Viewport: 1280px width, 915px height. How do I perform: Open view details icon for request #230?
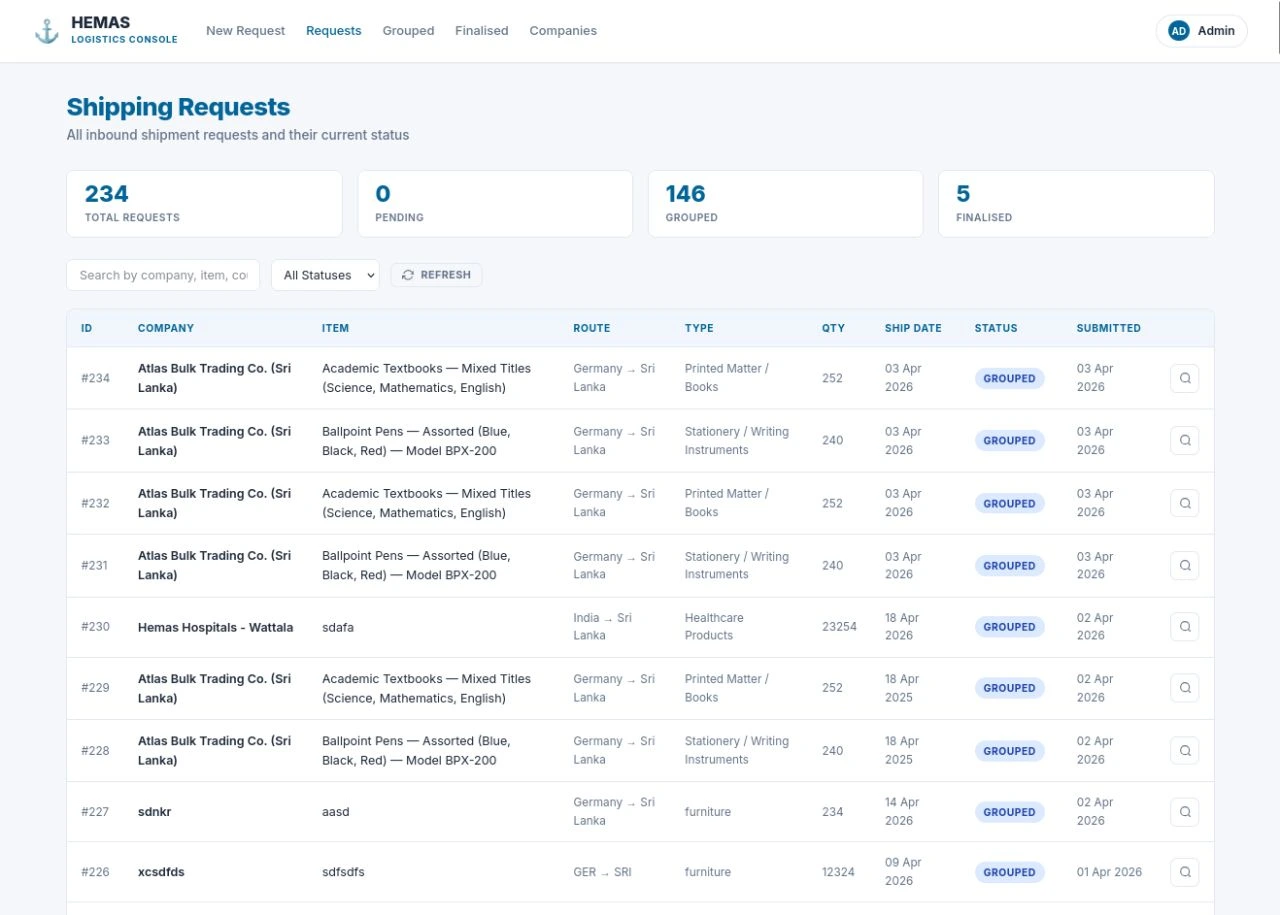(1185, 627)
